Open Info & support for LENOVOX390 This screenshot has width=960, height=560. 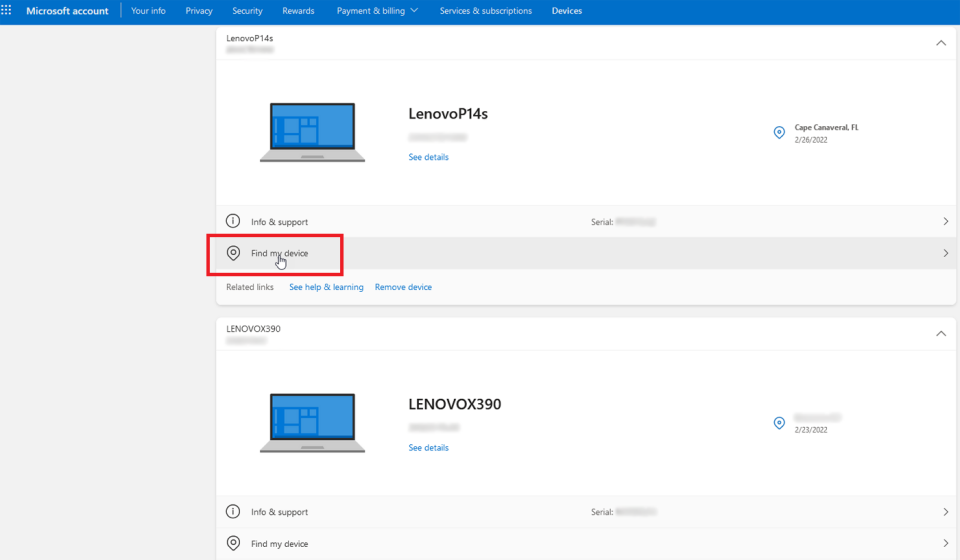[x=586, y=512]
